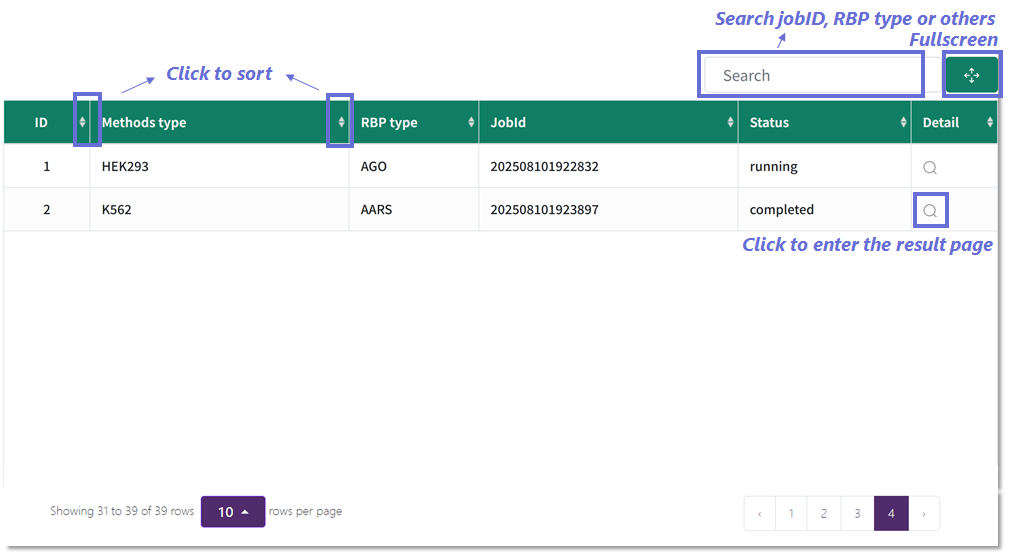Sort by Detail column arrows
This screenshot has height=555, width=1010.
[x=990, y=122]
